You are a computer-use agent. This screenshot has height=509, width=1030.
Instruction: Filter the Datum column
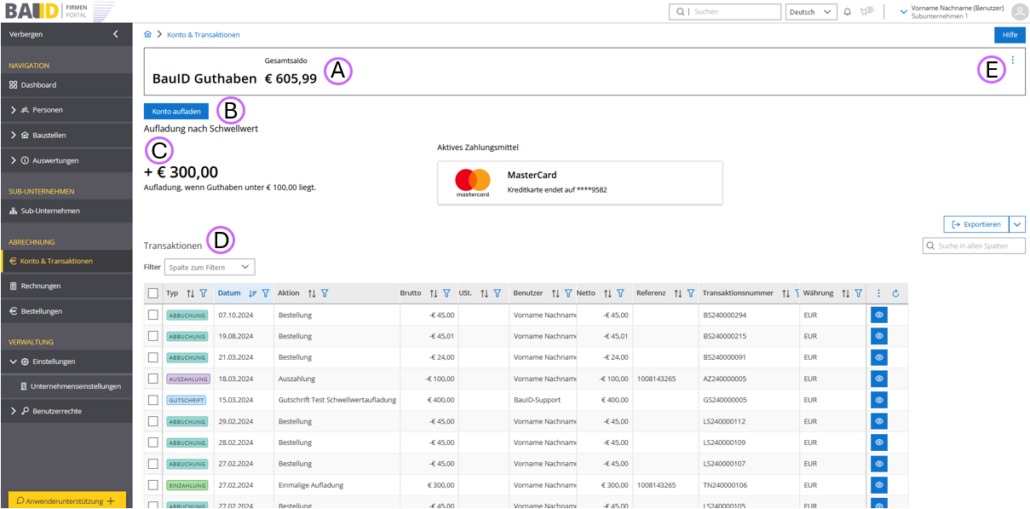pos(265,294)
